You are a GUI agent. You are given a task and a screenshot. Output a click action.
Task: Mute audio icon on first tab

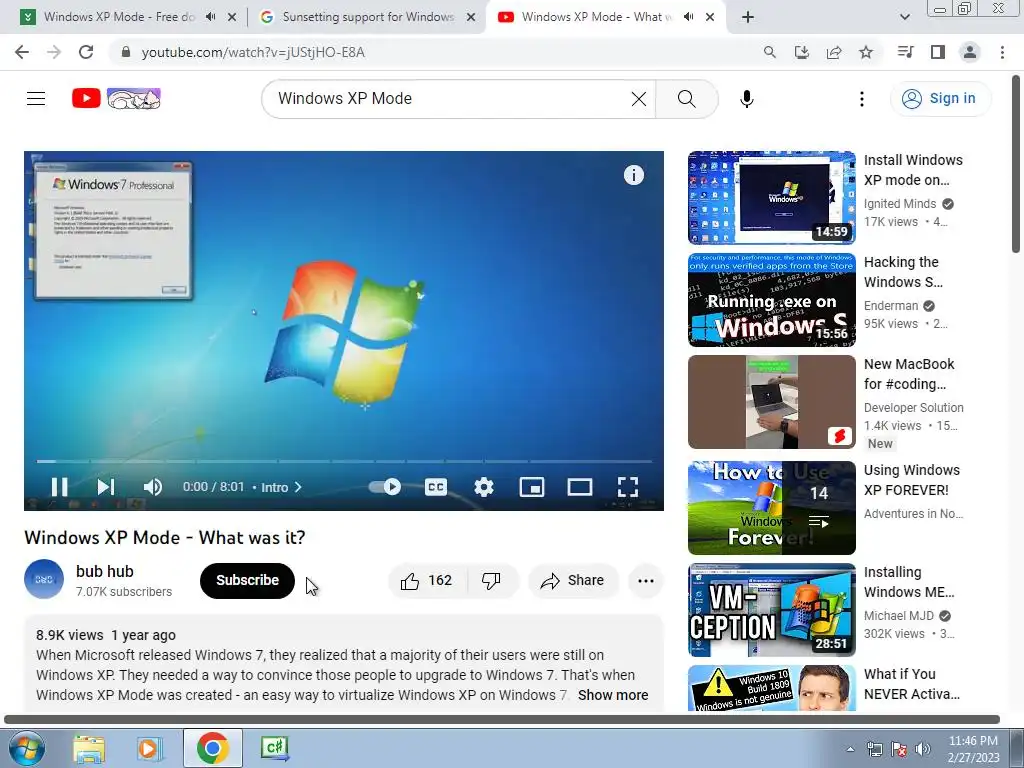(210, 17)
